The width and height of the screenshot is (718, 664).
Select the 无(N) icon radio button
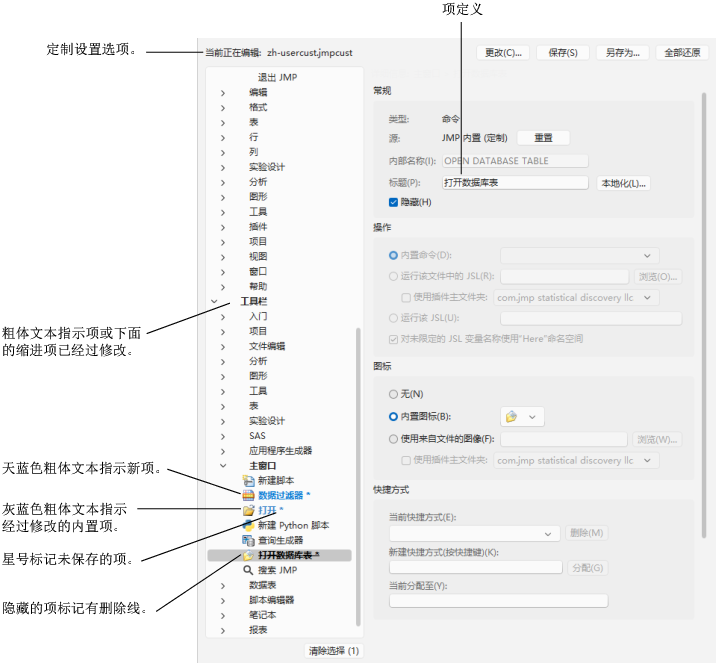pos(393,394)
